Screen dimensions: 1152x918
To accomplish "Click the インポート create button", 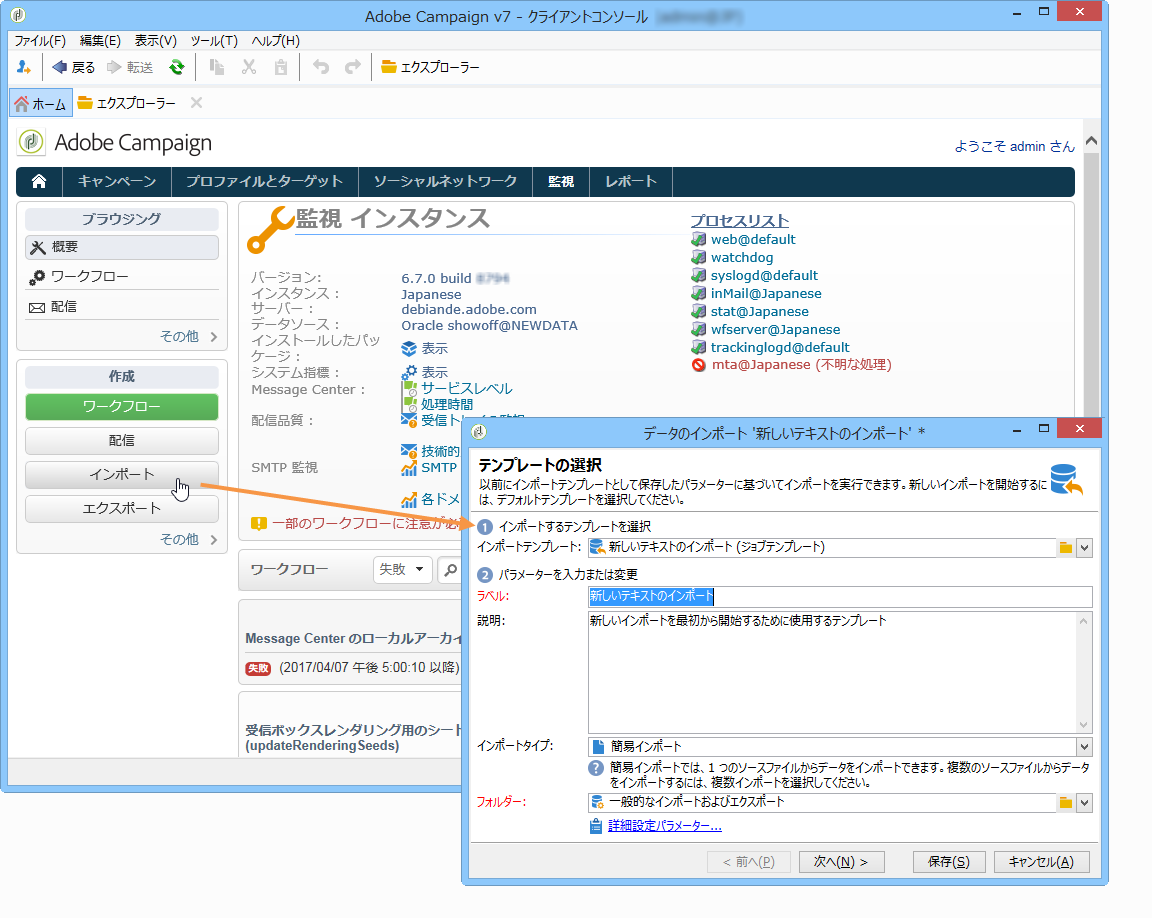I will [122, 474].
